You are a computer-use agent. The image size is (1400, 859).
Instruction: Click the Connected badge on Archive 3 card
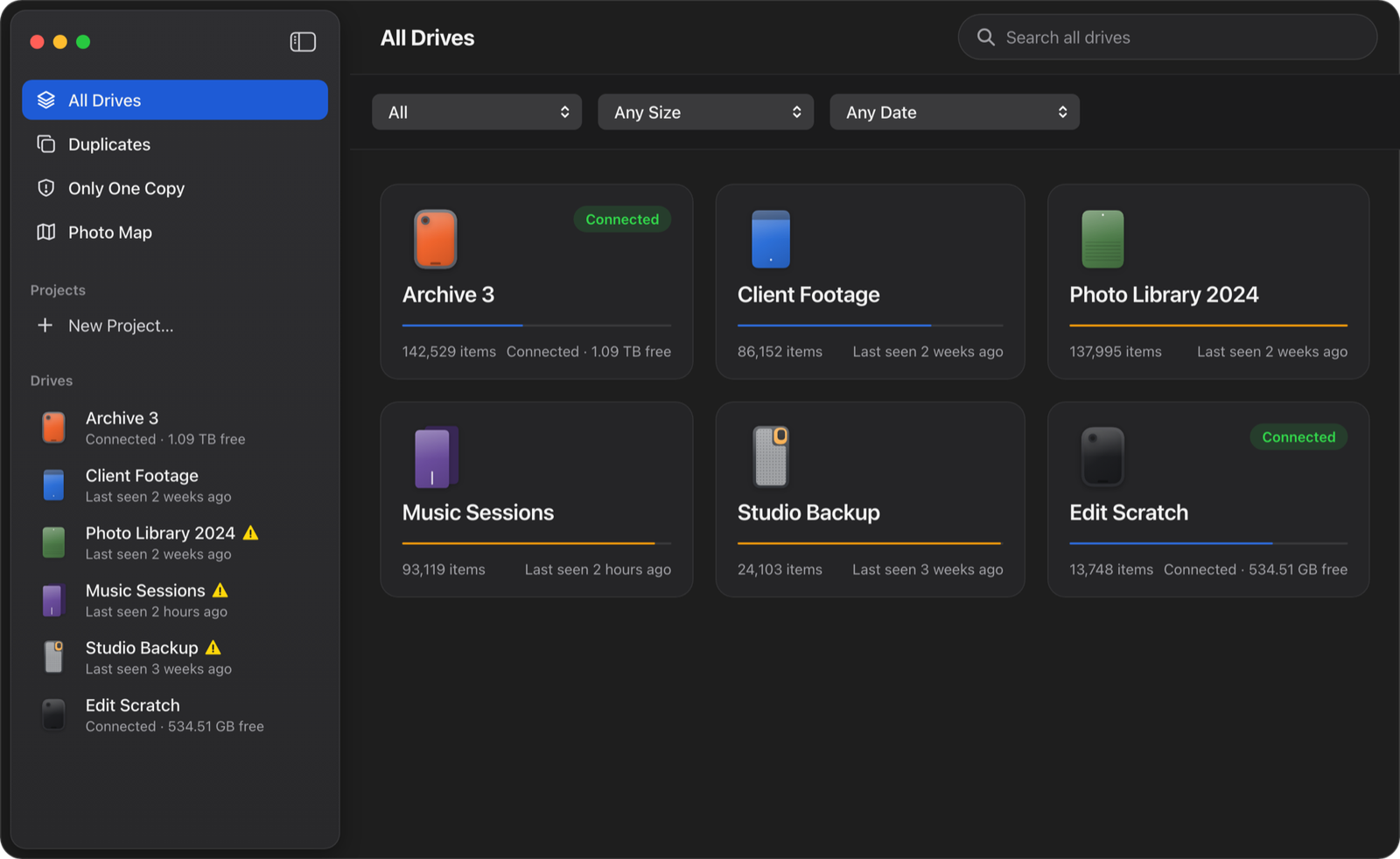point(622,219)
